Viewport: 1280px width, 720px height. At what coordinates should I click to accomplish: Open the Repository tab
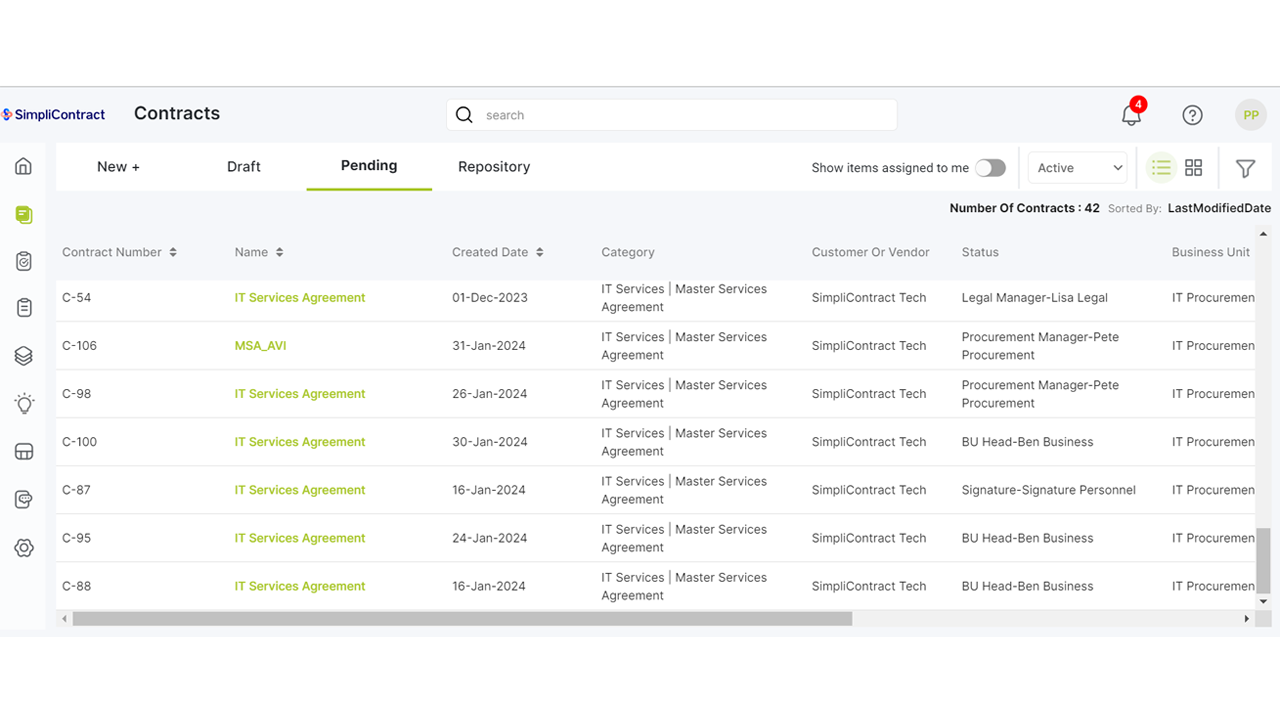494,167
